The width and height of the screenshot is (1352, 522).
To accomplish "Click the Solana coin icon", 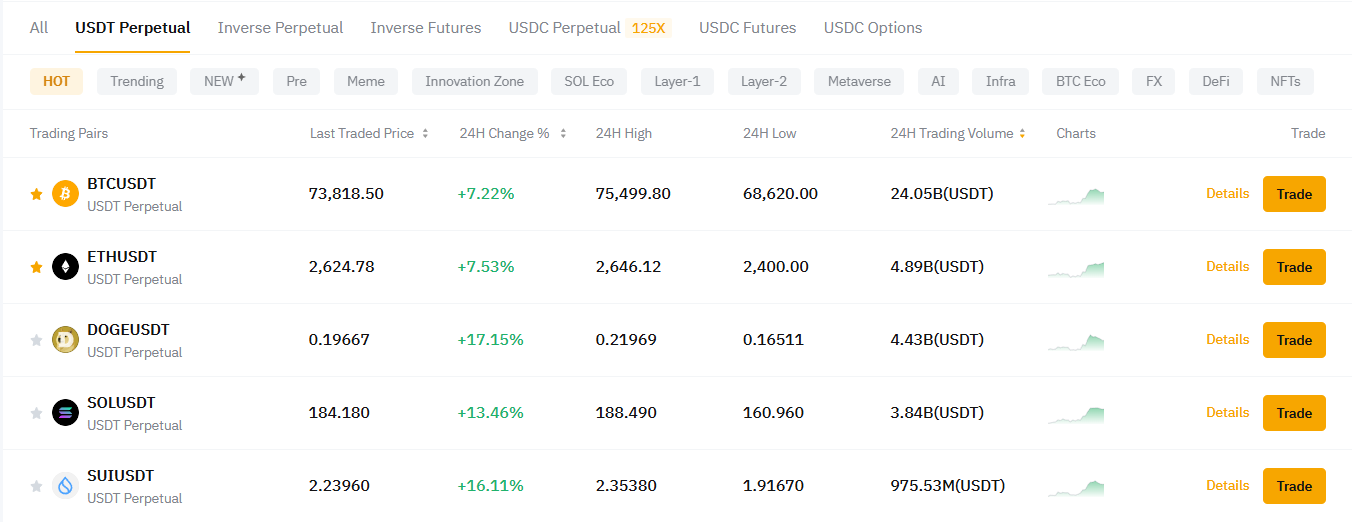I will pos(65,413).
